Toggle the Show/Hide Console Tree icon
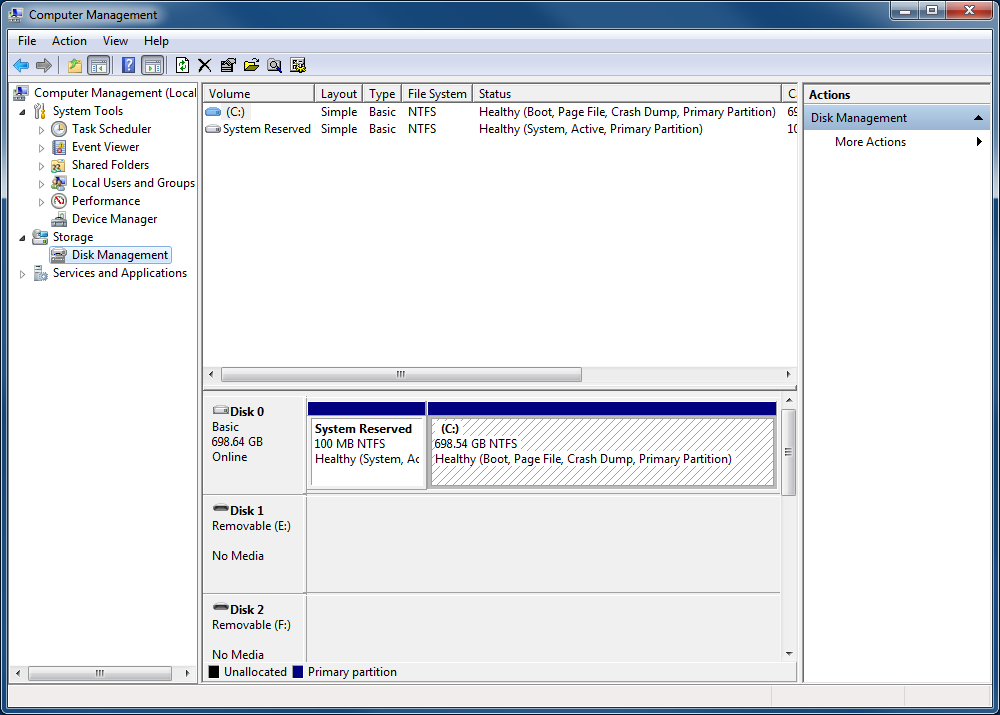Screen dimensions: 1000x715 pyautogui.click(x=98, y=65)
